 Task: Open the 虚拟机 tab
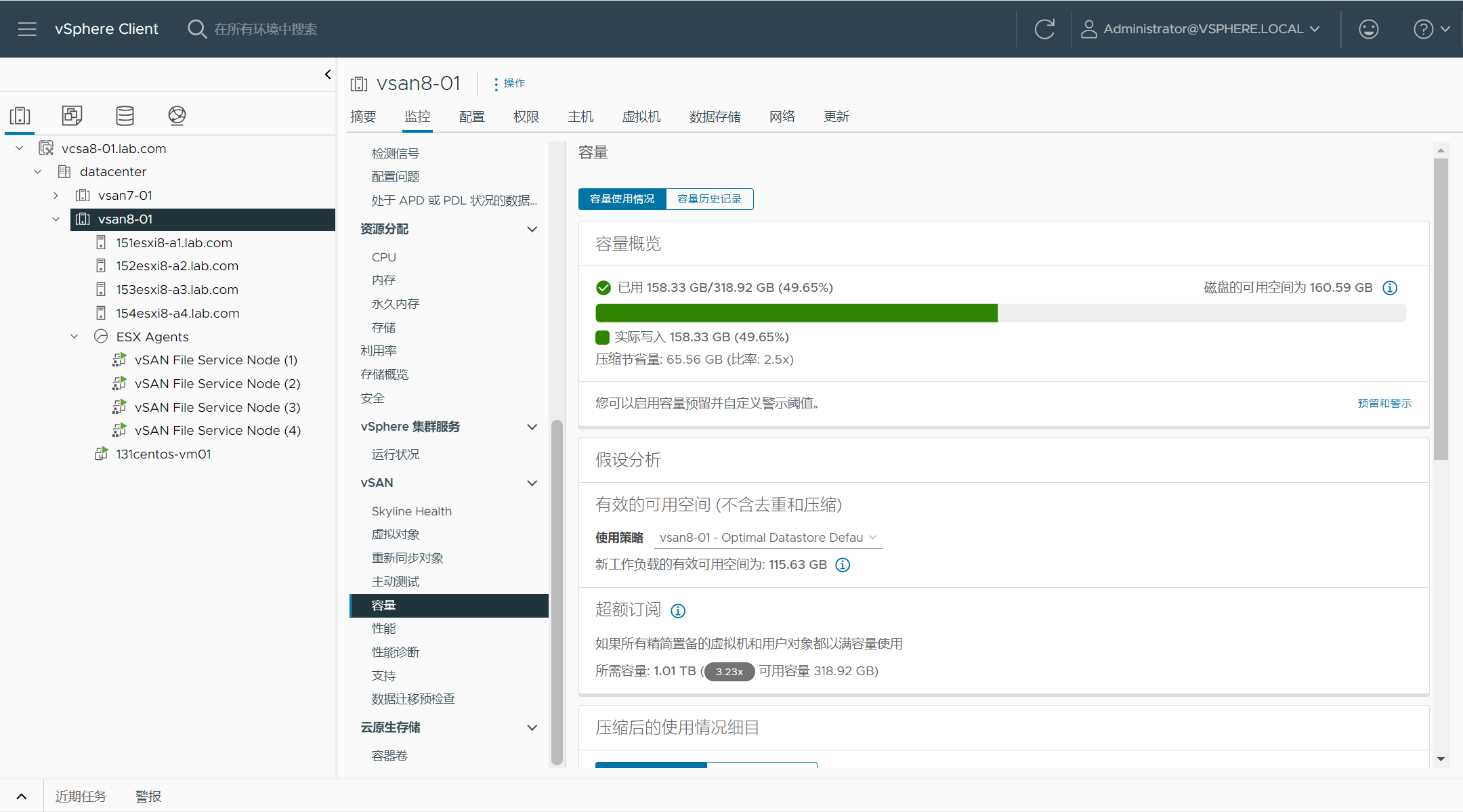coord(641,116)
